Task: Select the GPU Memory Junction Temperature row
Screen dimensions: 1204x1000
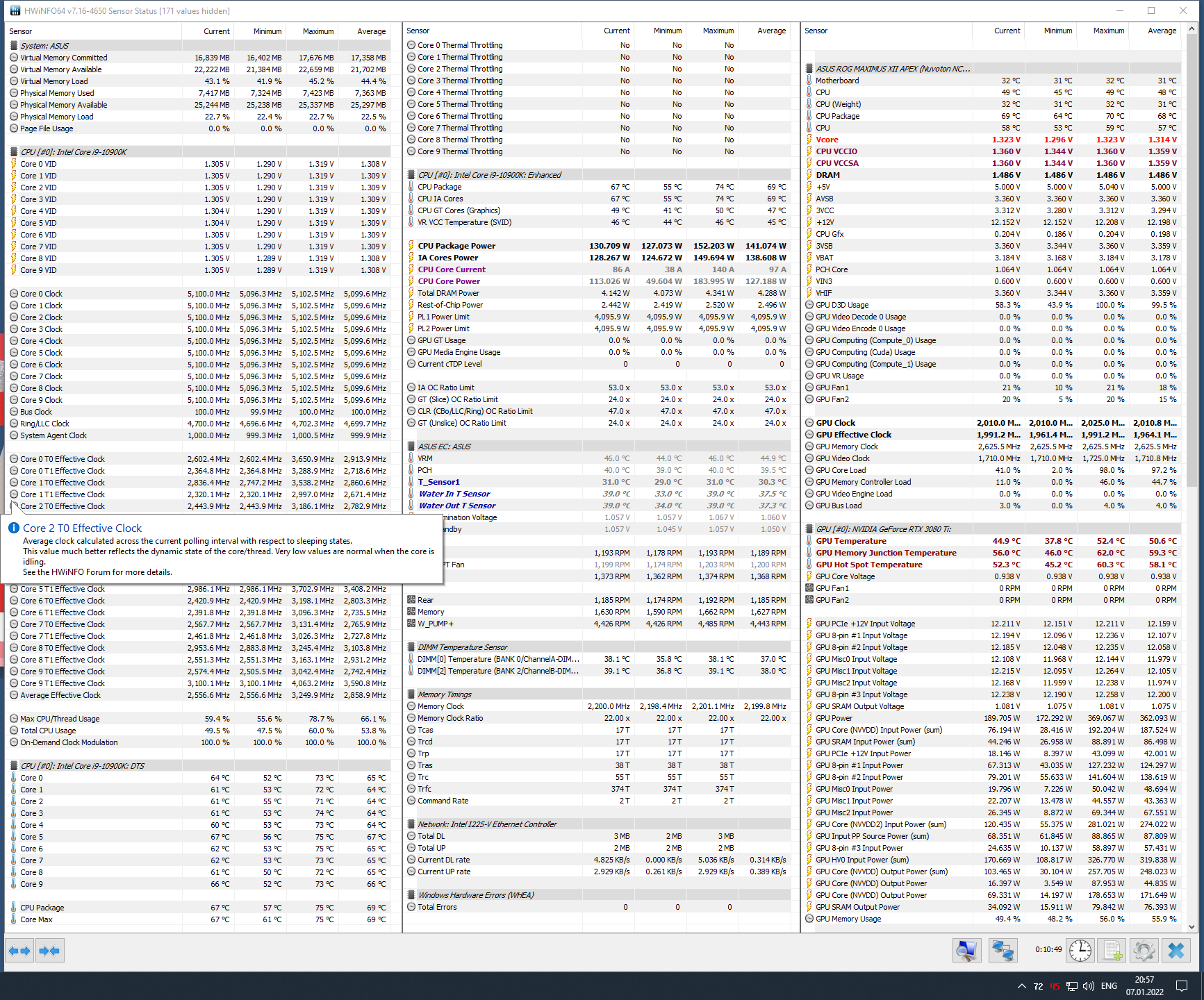Action: coord(993,553)
